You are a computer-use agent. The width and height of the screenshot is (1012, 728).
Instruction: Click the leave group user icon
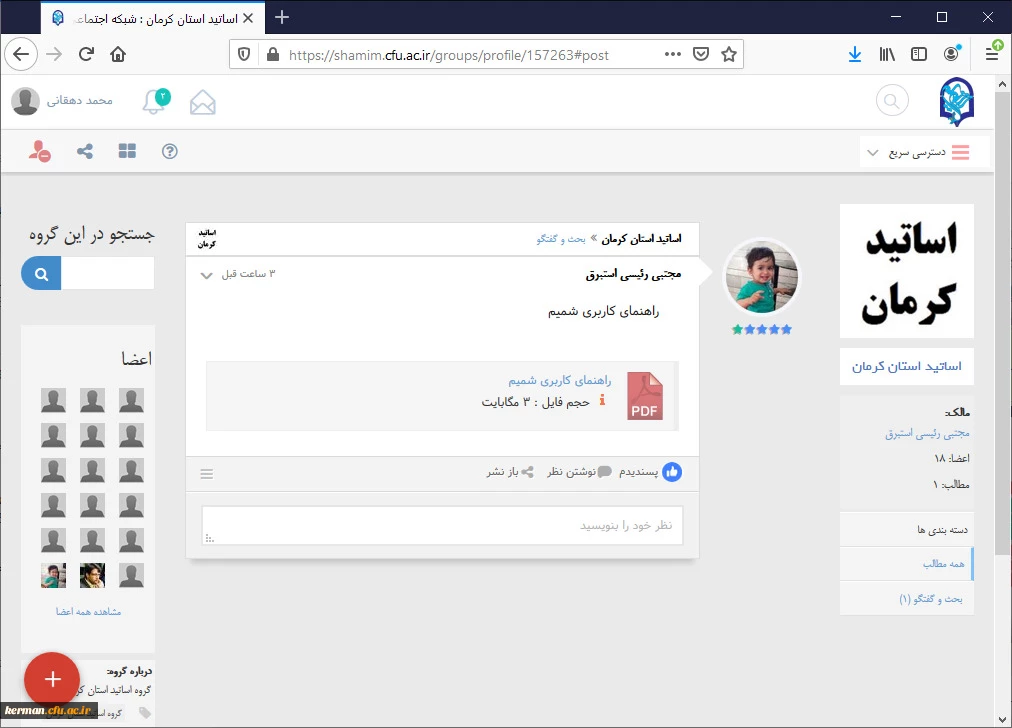pos(40,151)
